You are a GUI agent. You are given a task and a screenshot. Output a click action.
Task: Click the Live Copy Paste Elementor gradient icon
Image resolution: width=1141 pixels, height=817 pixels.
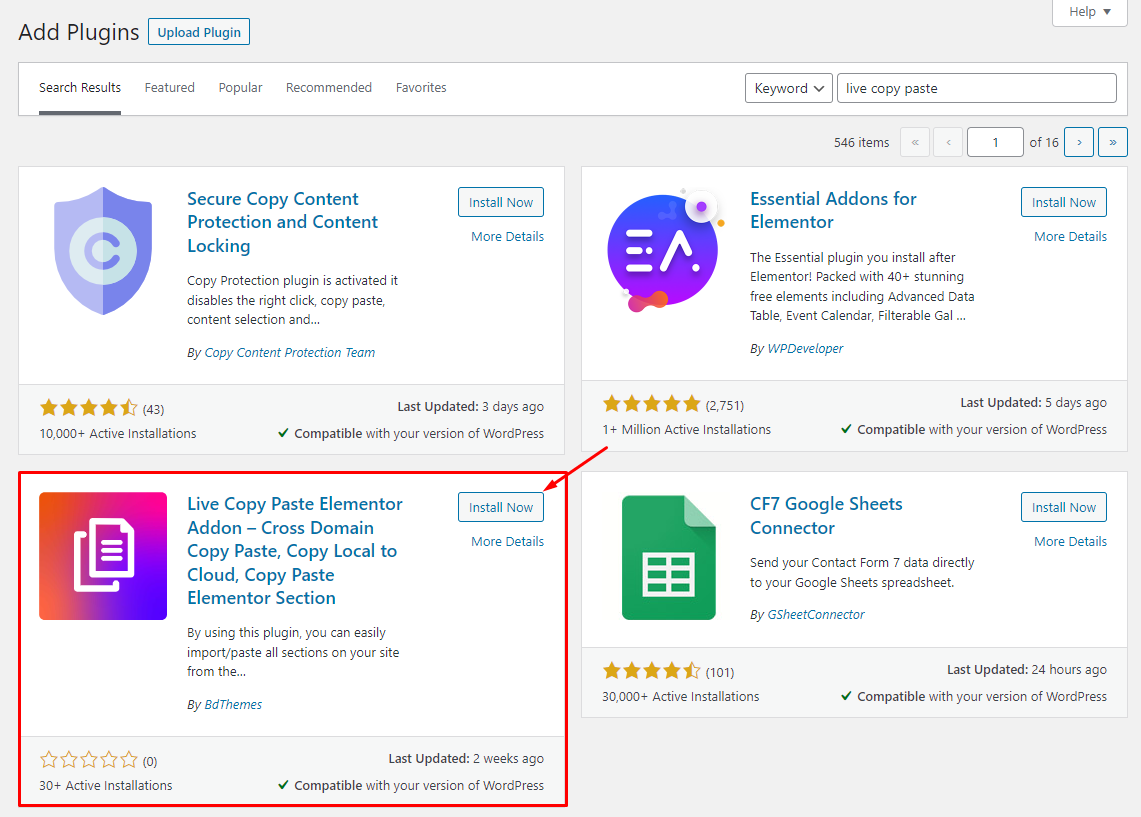pyautogui.click(x=103, y=555)
